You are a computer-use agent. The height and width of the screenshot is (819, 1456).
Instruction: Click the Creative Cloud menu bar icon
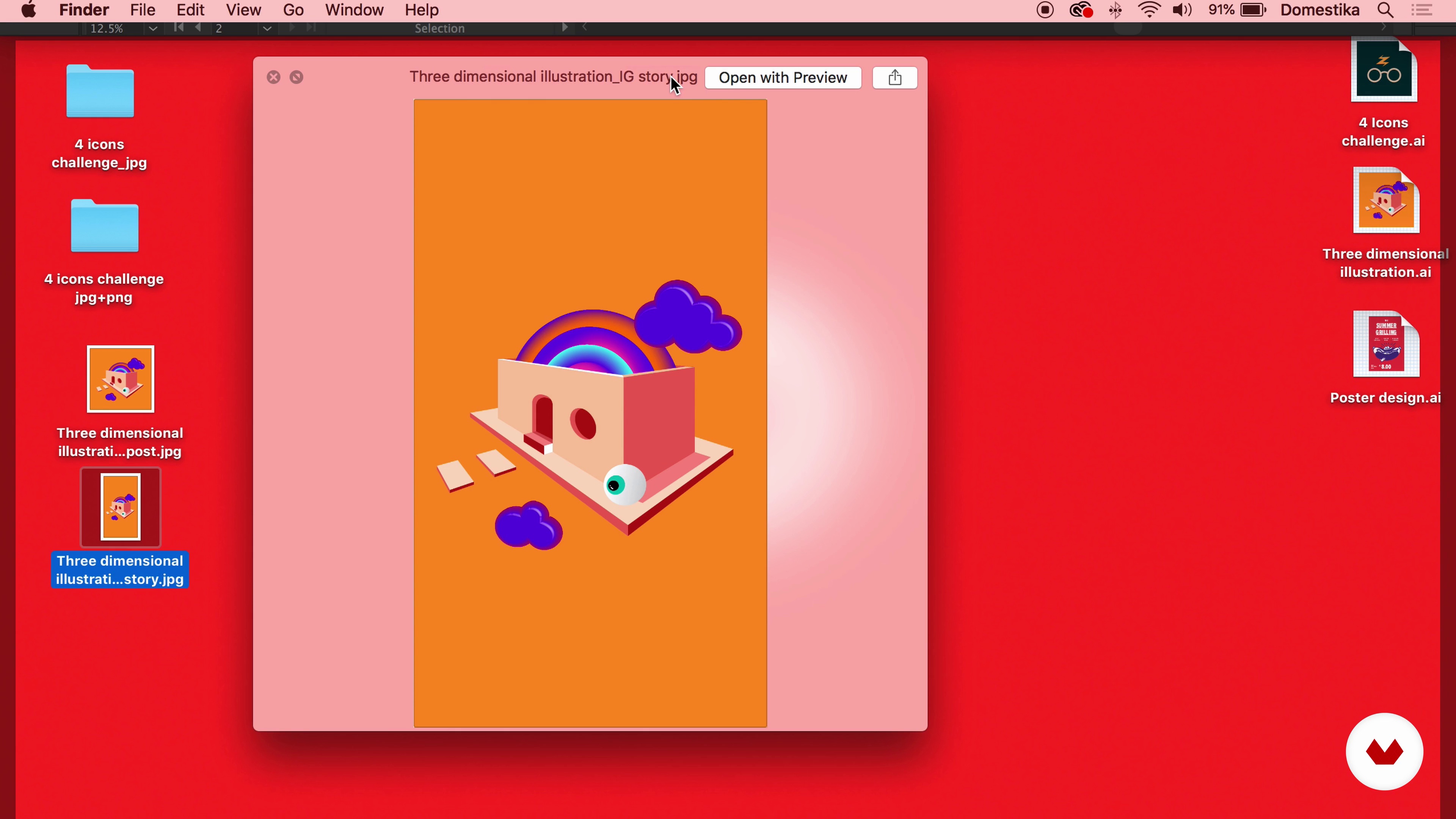[x=1081, y=10]
